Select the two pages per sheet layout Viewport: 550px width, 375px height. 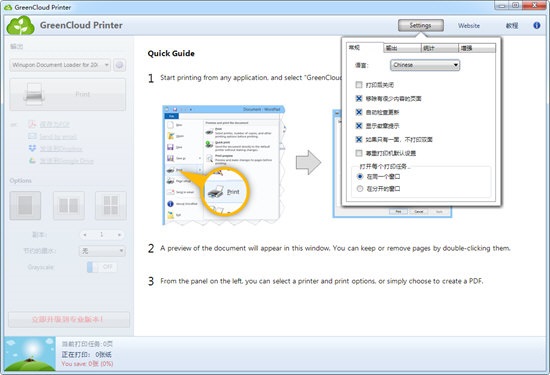69,206
